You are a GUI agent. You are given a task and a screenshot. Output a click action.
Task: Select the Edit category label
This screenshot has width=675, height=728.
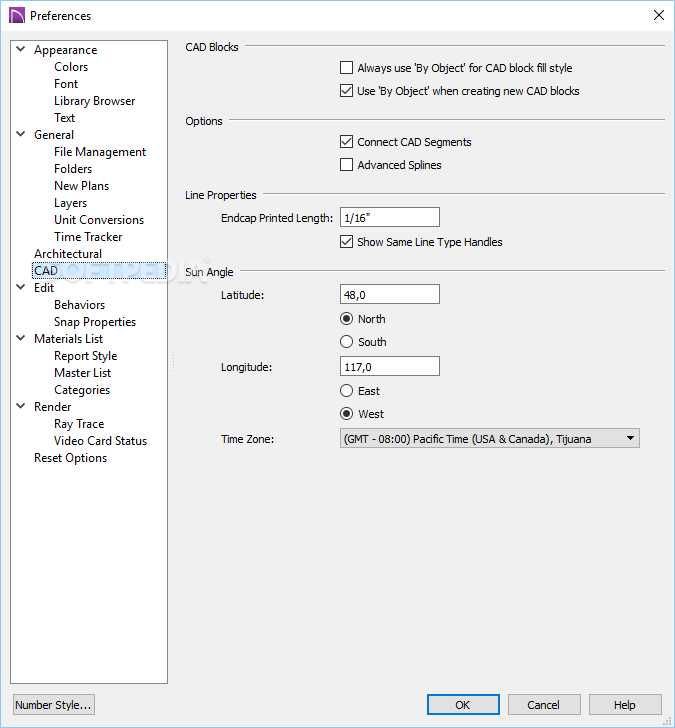(44, 288)
